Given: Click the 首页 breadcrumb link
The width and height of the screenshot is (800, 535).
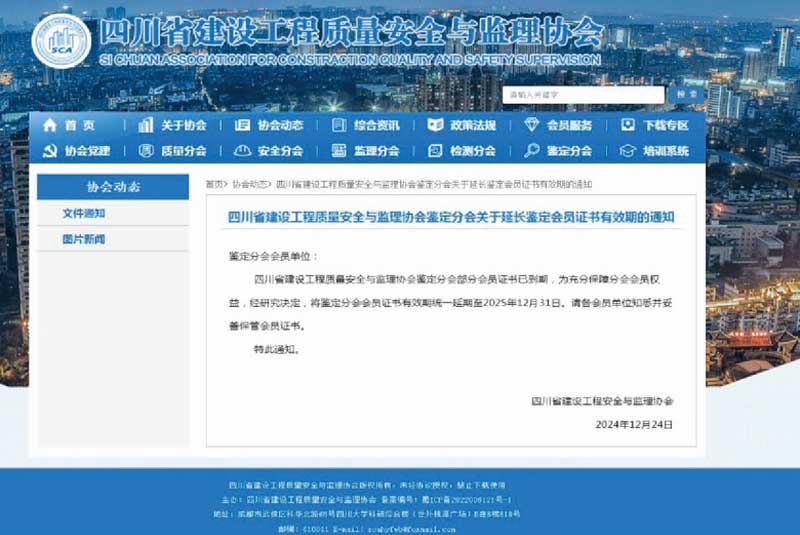Looking at the screenshot, I should point(215,184).
